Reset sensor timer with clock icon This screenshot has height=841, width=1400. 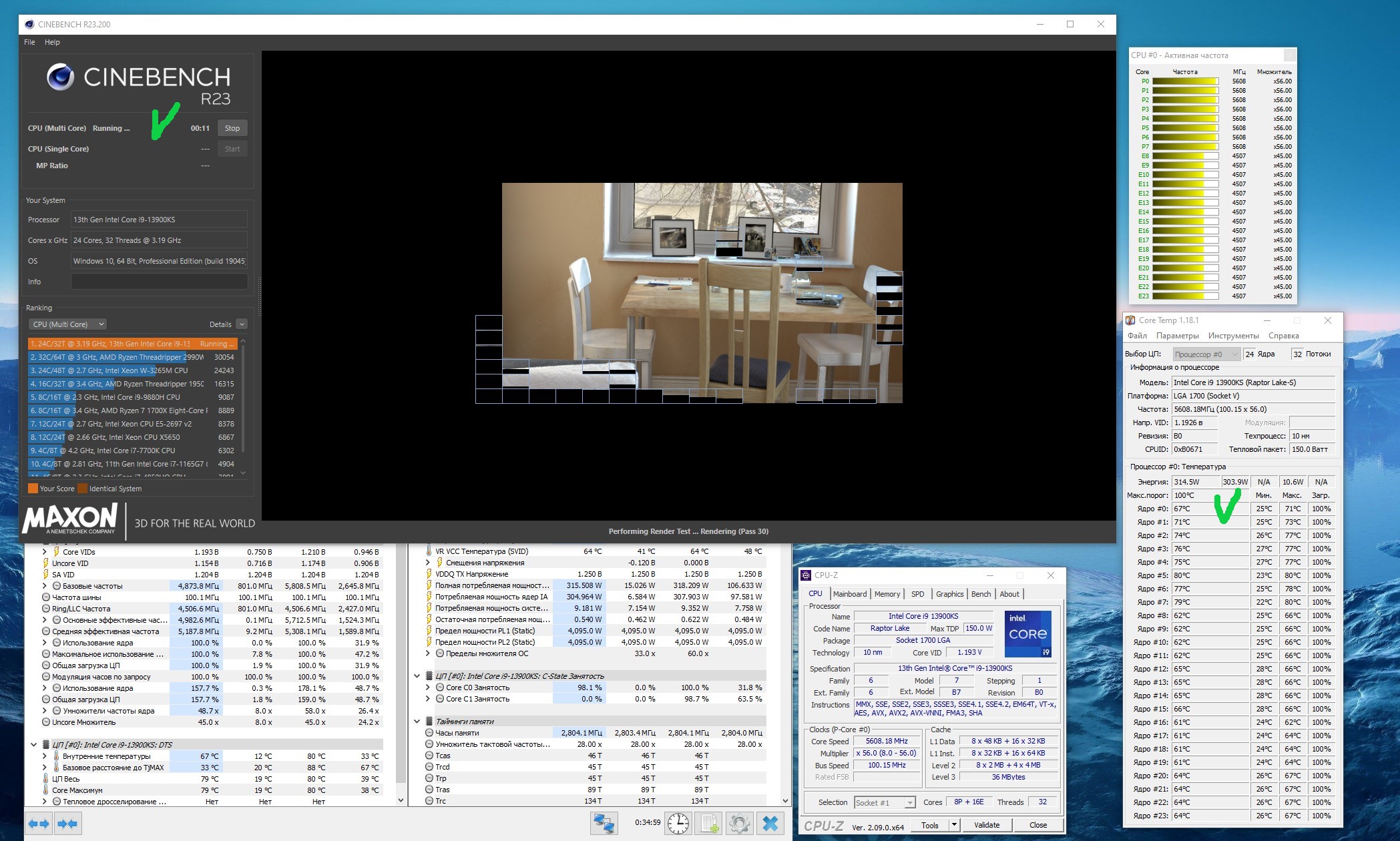(x=678, y=824)
